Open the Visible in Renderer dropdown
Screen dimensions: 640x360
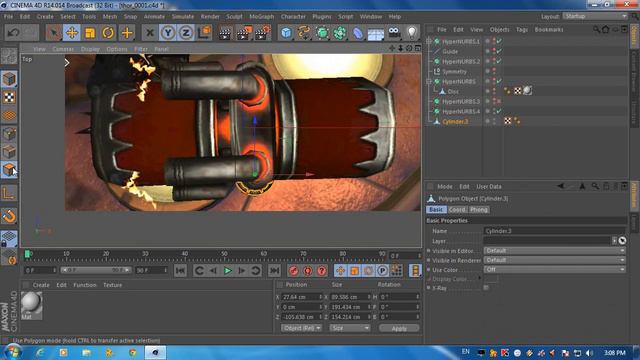pyautogui.click(x=554, y=260)
